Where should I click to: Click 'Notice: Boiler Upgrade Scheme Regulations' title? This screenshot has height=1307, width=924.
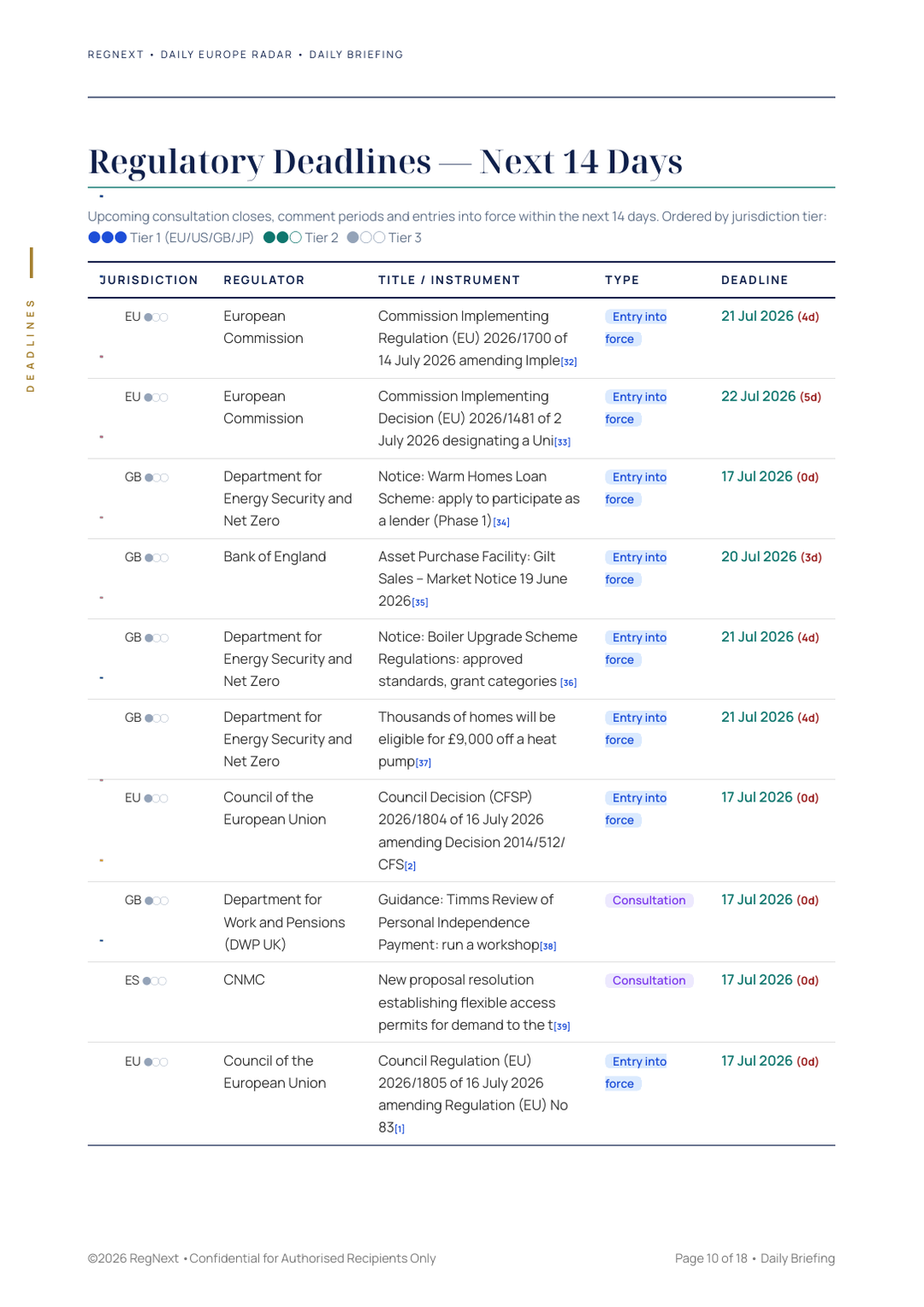tap(477, 659)
